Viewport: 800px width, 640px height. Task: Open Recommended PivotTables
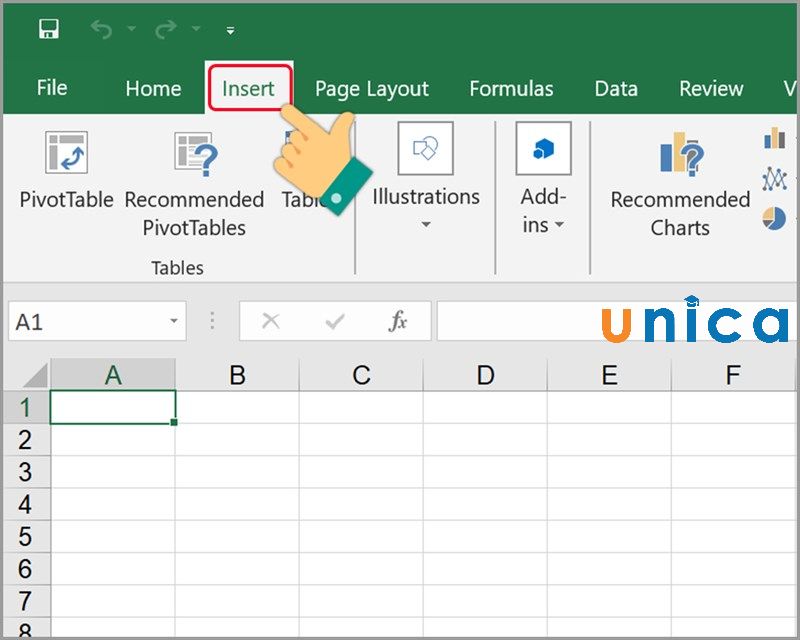pos(194,185)
